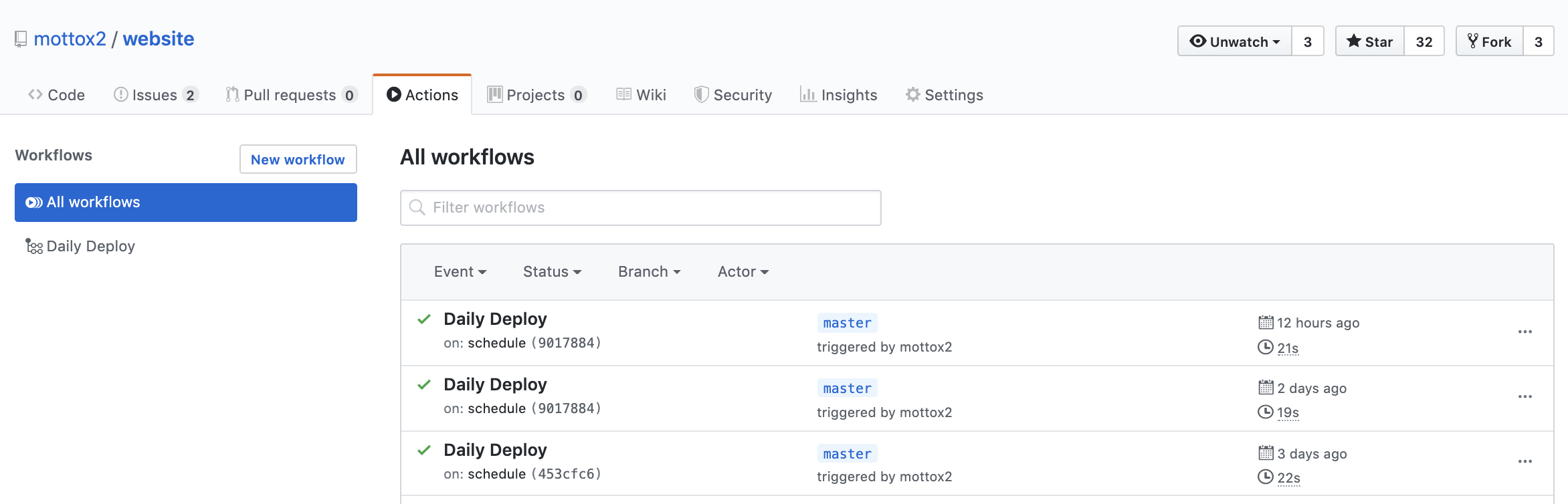Viewport: 1568px width, 504px height.
Task: Focus the Filter workflows search field
Action: (641, 208)
